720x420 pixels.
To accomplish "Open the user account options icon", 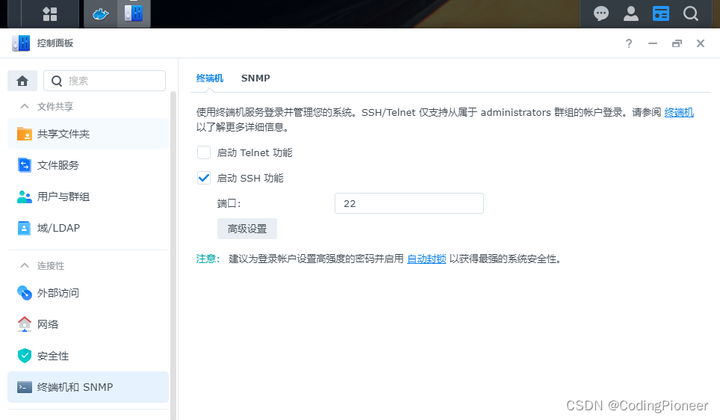I will (x=631, y=14).
